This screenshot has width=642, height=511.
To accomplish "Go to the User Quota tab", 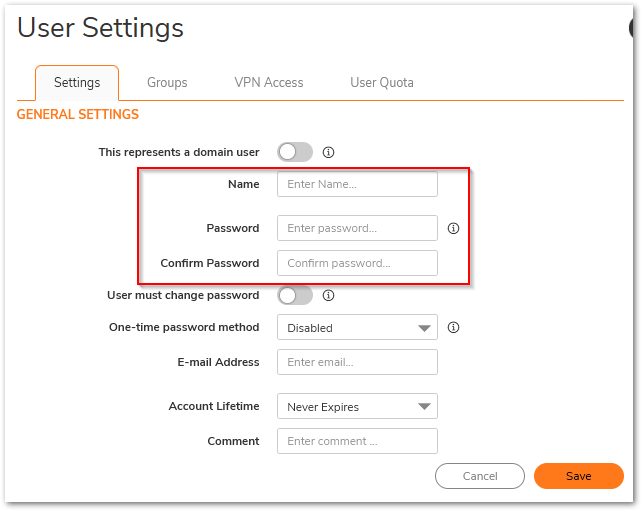I will point(382,82).
